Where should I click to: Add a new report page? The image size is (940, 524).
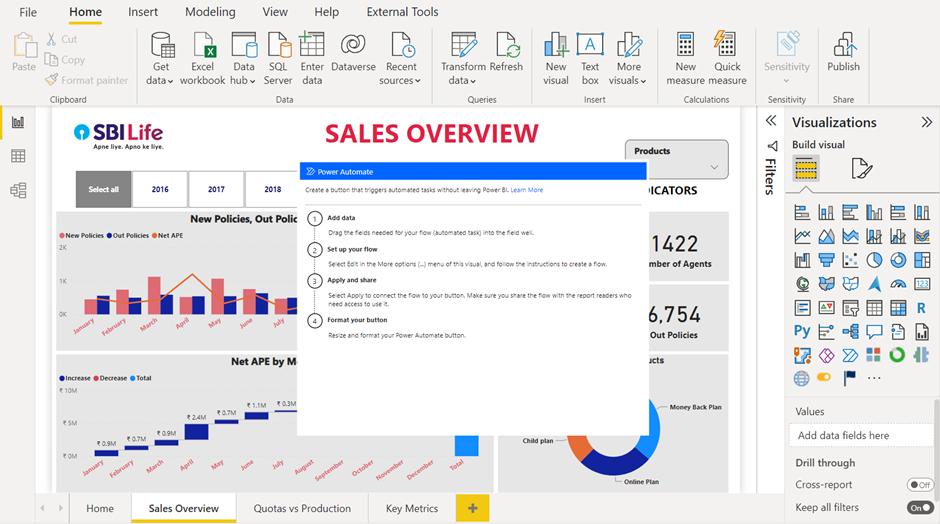point(472,508)
